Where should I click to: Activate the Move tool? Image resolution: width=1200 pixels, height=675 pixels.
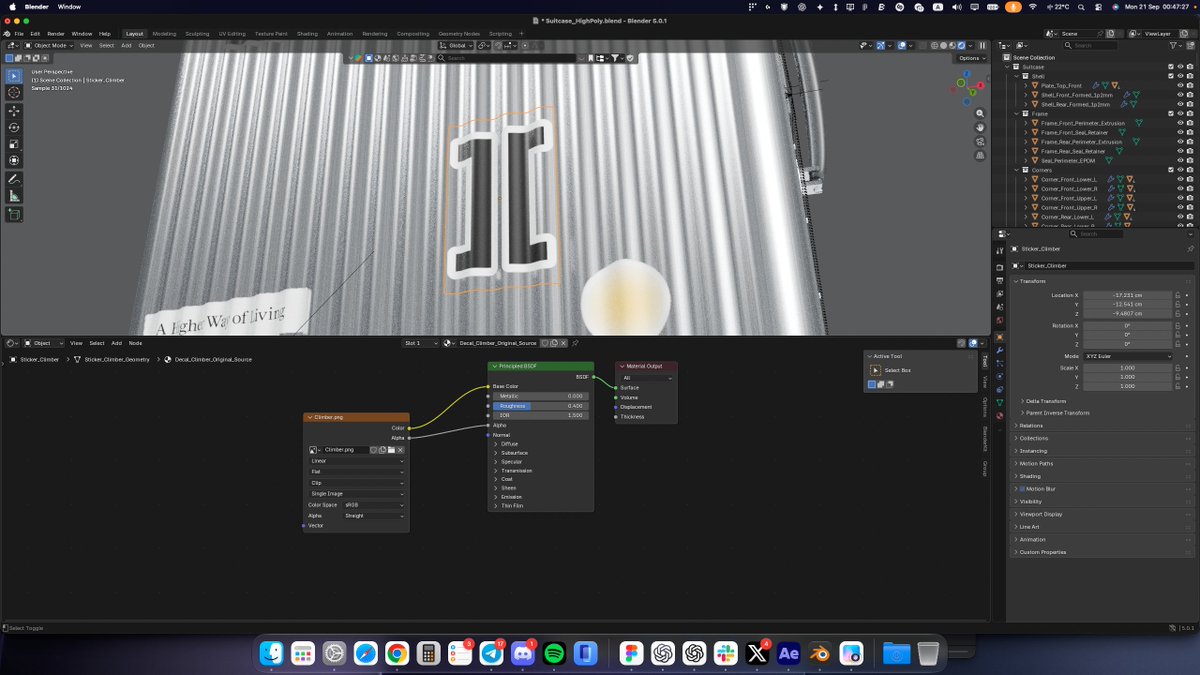coord(14,111)
